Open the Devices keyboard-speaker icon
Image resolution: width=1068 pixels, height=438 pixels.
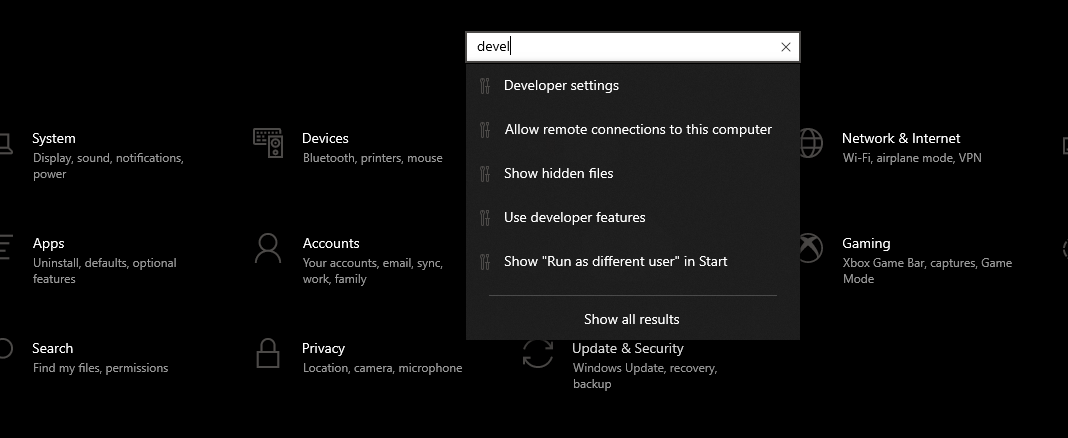click(268, 143)
